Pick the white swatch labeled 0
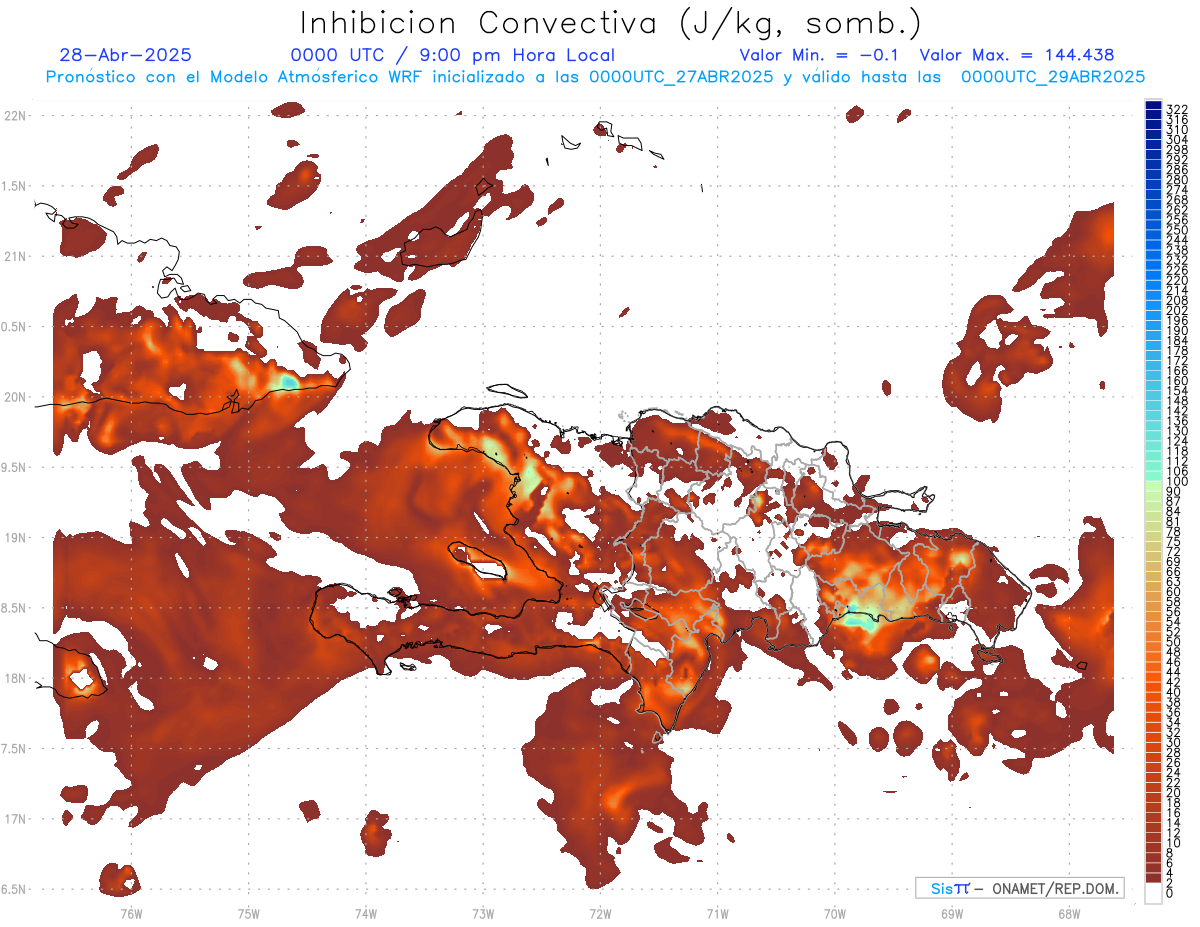The width and height of the screenshot is (1200, 927). (1153, 895)
